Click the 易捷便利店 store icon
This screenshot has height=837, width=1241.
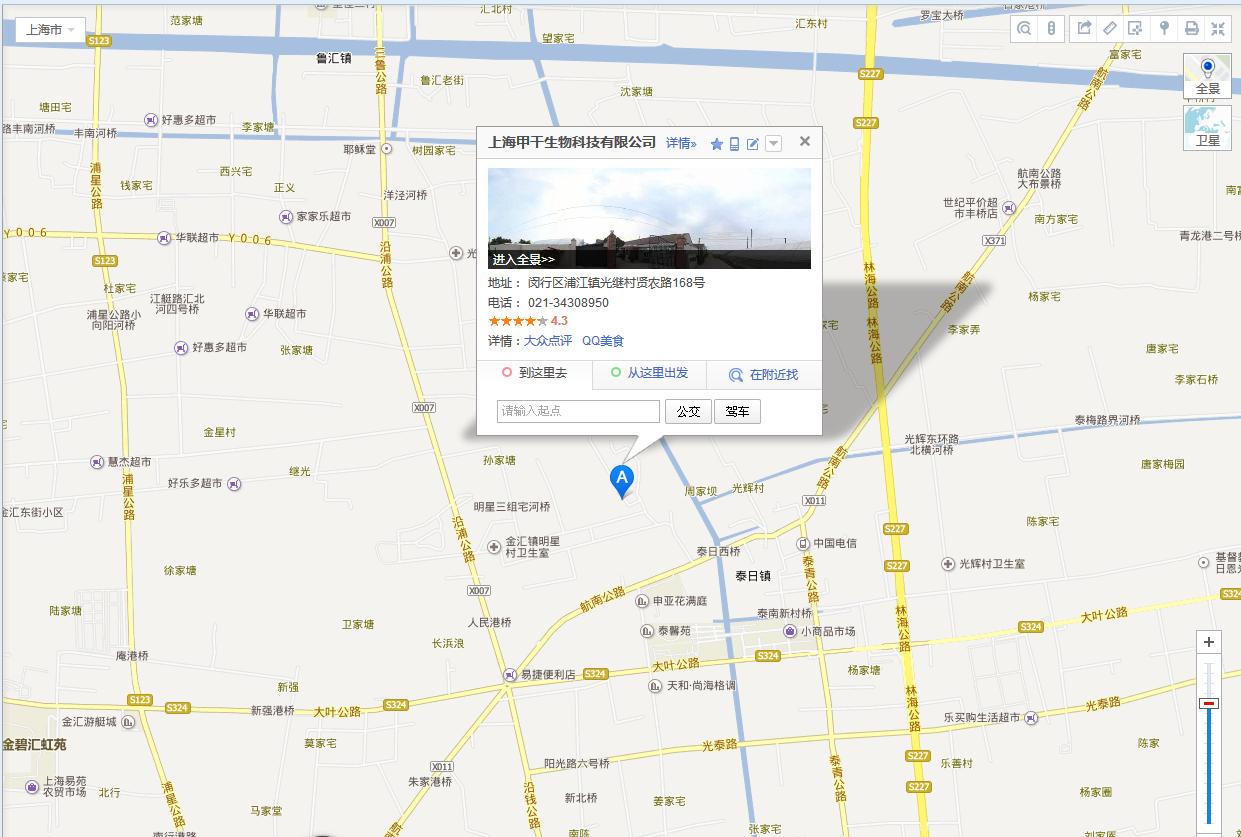point(510,675)
